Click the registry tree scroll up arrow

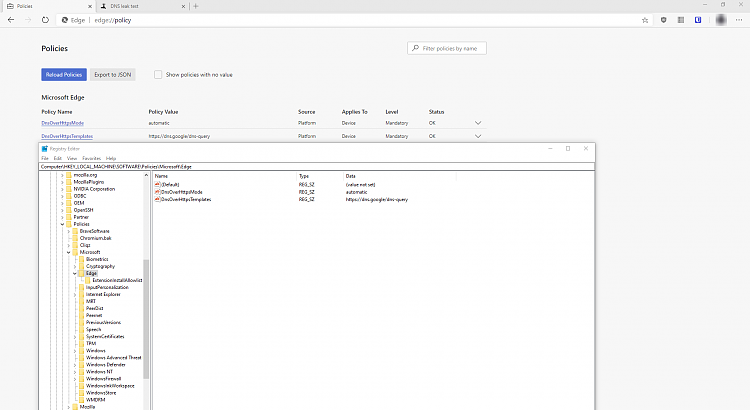pos(146,176)
